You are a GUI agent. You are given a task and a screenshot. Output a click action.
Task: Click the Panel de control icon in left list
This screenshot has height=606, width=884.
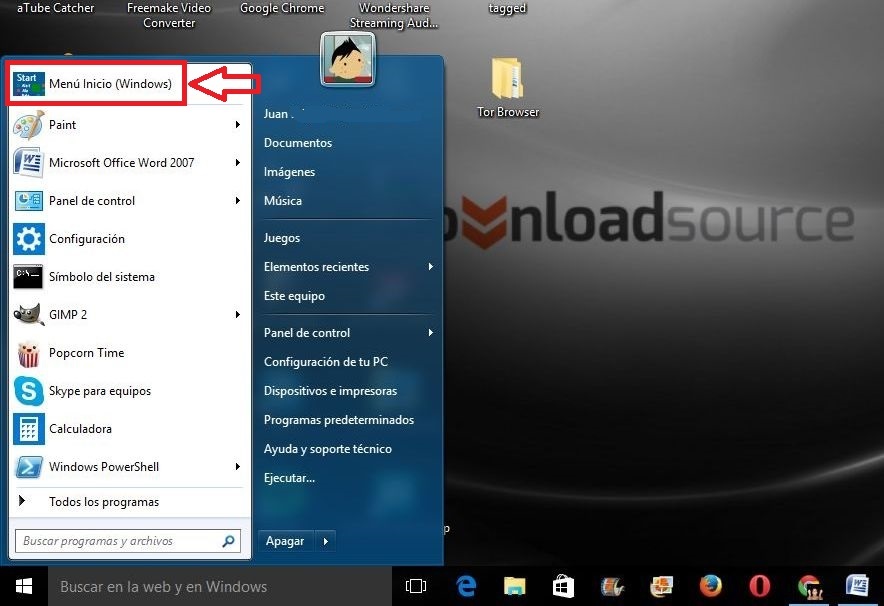(28, 201)
